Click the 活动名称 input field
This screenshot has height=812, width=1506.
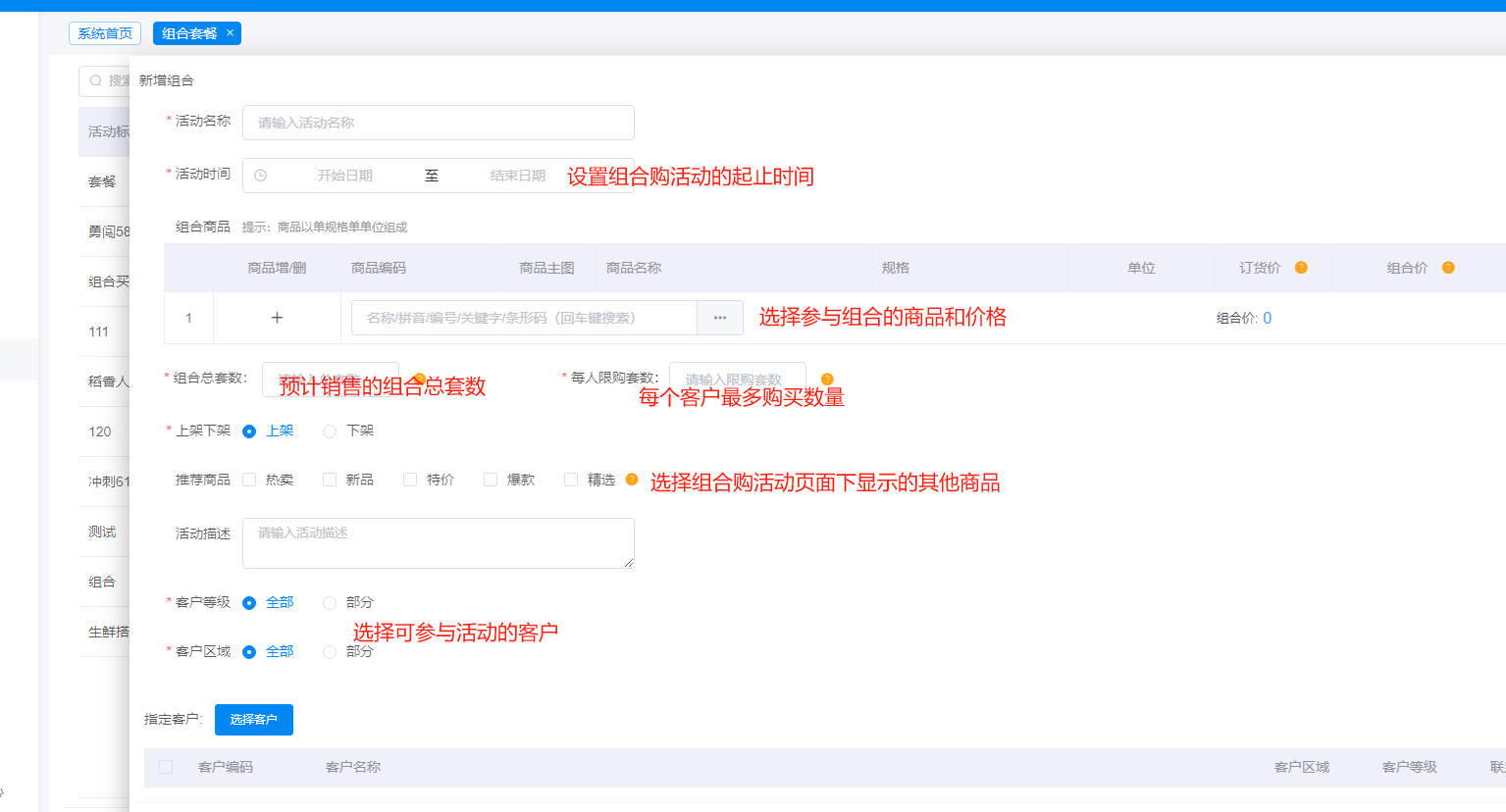438,123
